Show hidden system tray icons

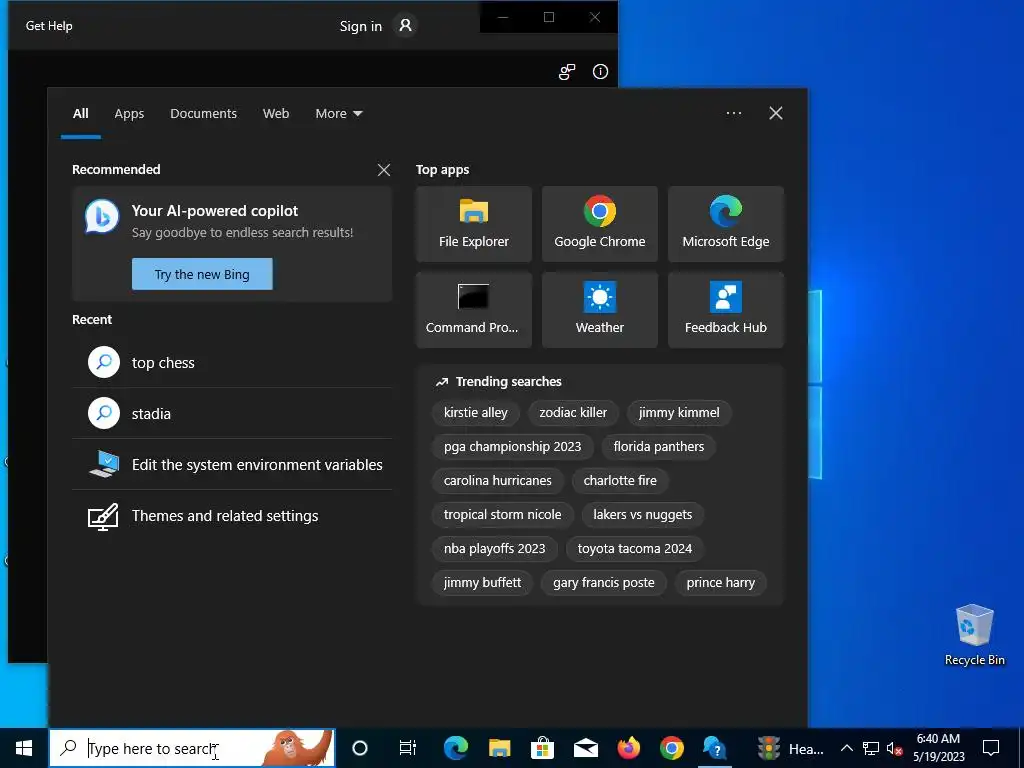pos(846,748)
